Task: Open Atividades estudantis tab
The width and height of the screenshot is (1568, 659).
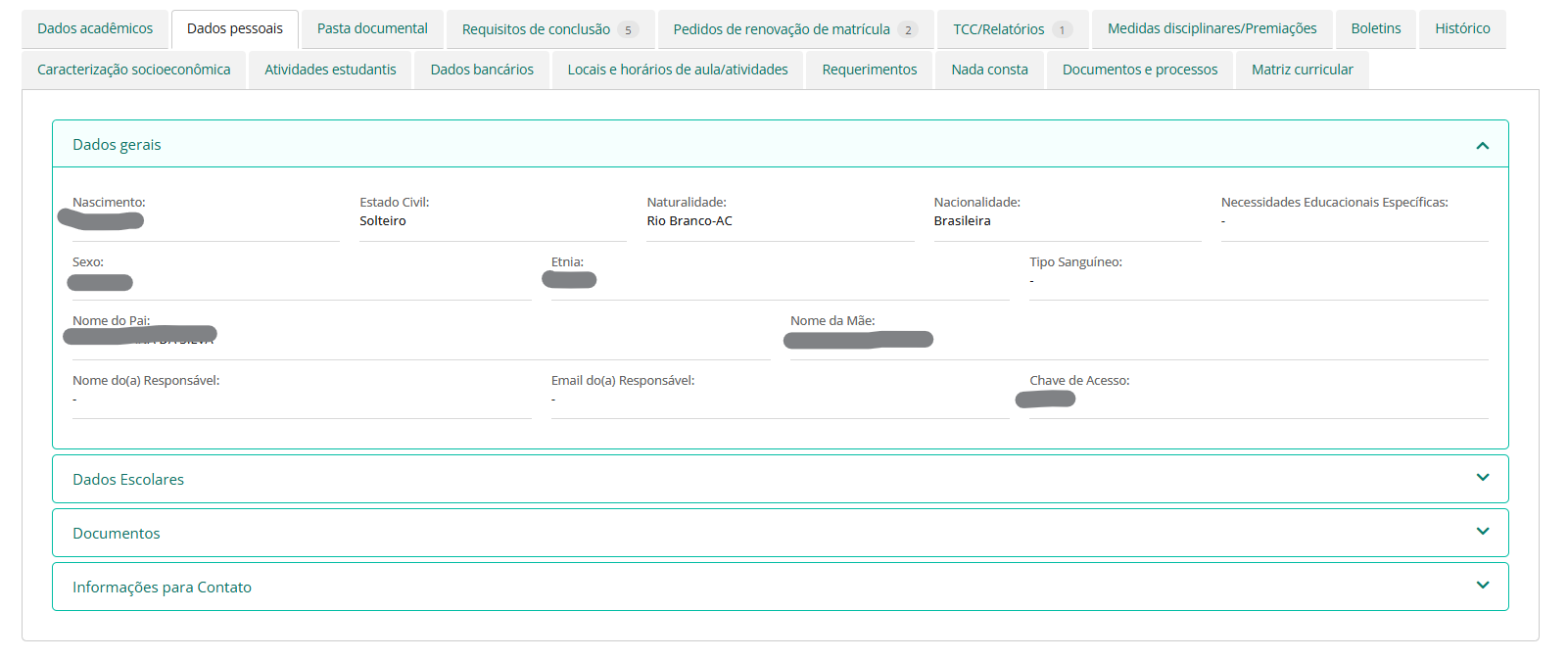Action: tap(330, 70)
